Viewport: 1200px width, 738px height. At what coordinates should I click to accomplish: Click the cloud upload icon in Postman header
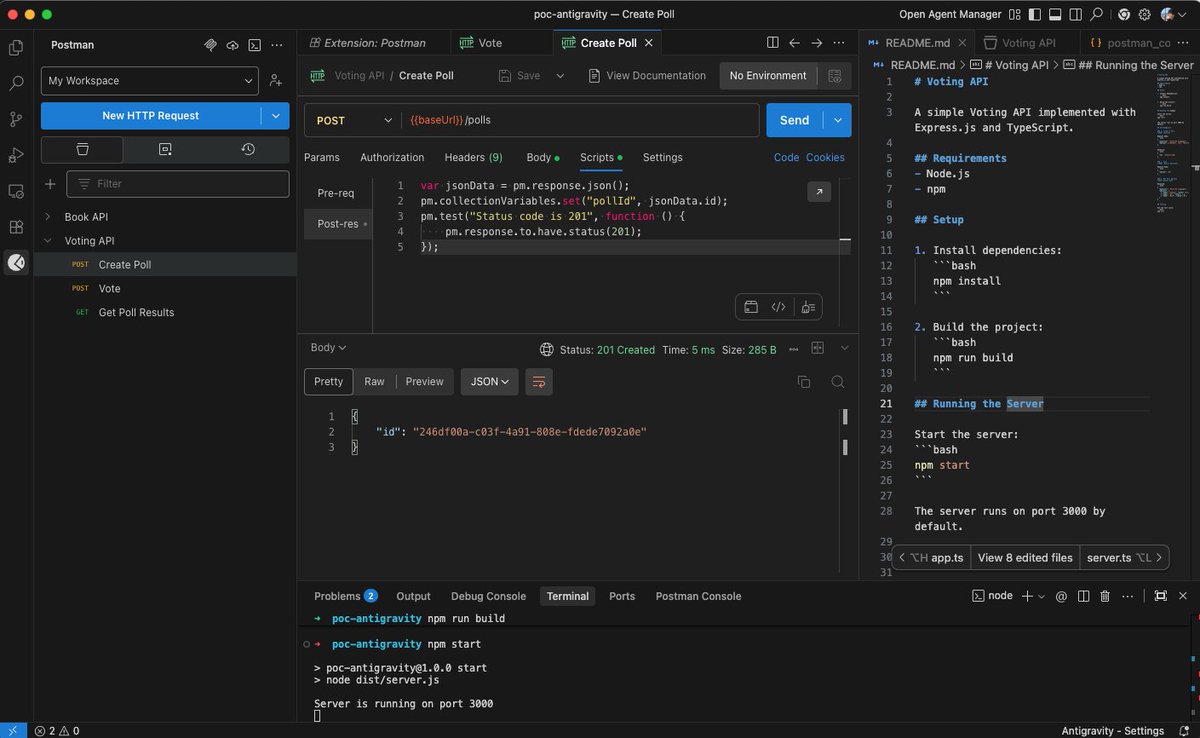click(x=233, y=45)
